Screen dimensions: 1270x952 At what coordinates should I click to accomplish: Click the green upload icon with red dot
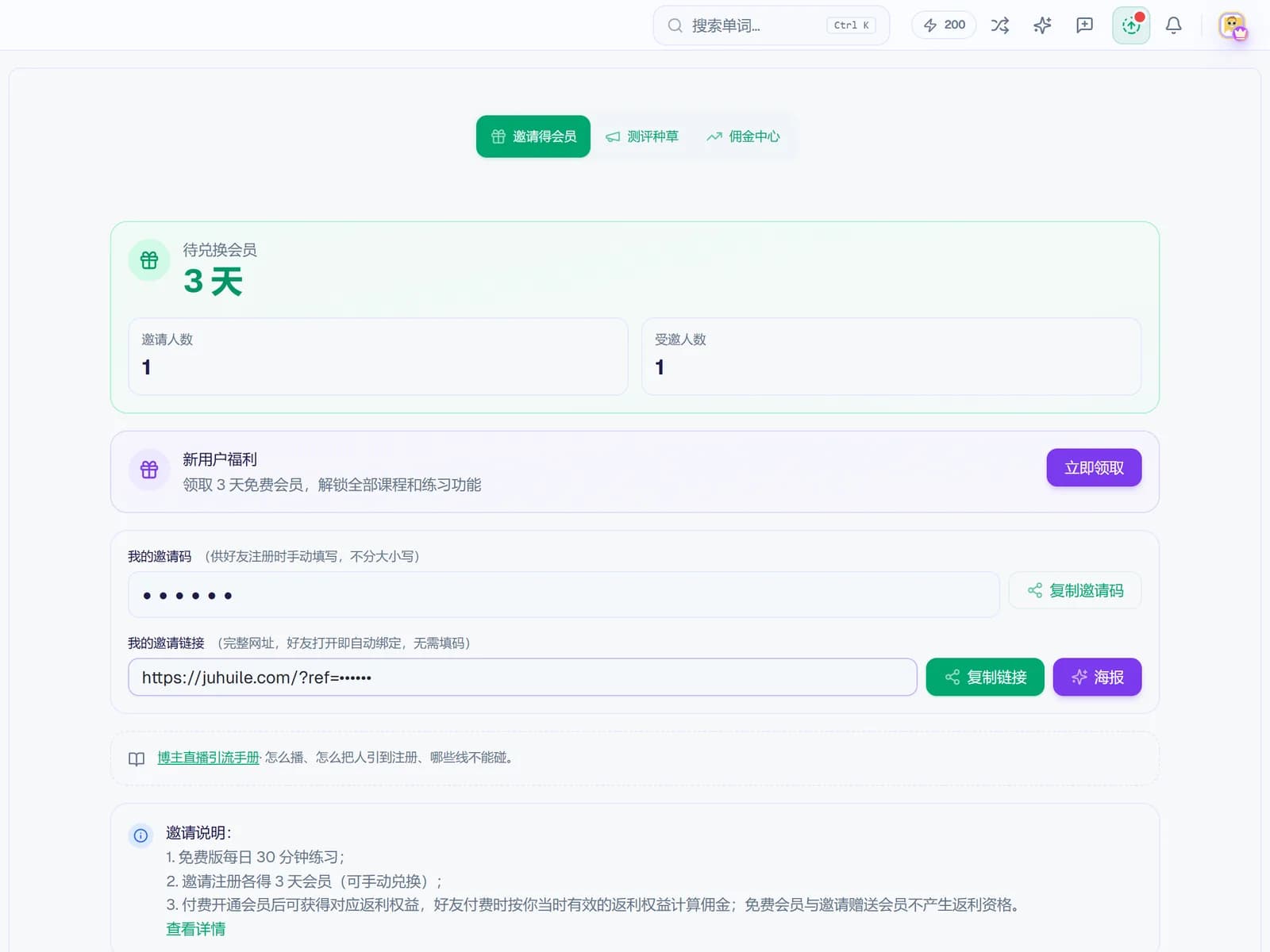tap(1131, 25)
